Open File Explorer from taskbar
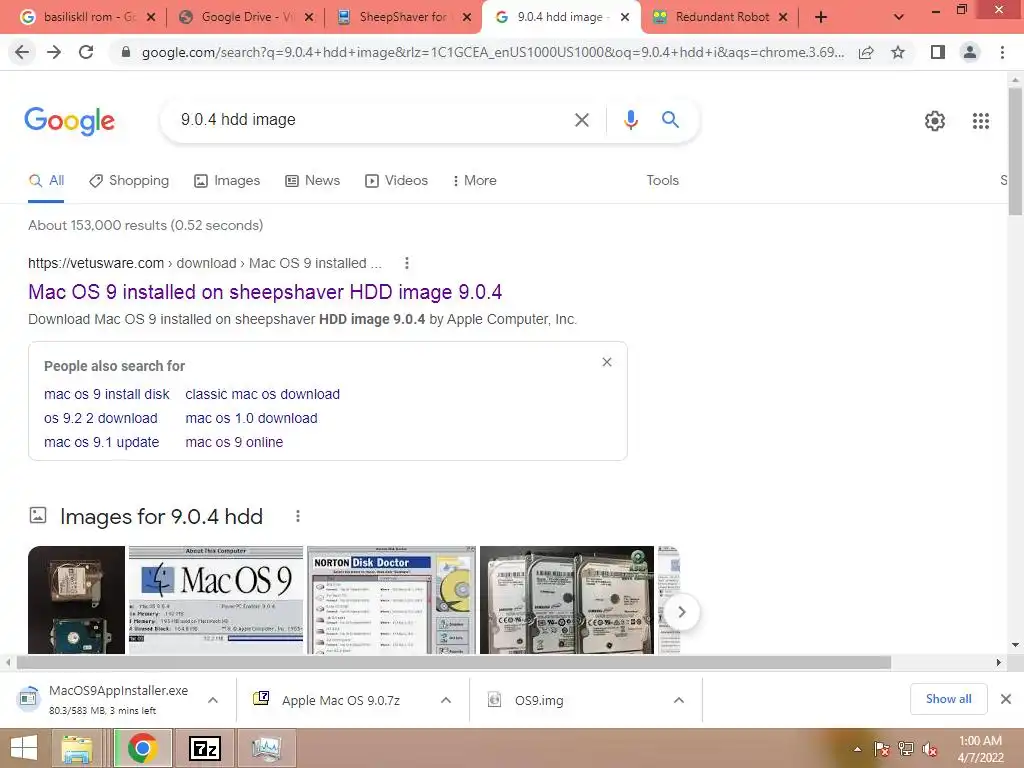Viewport: 1024px width, 768px height. pos(77,748)
